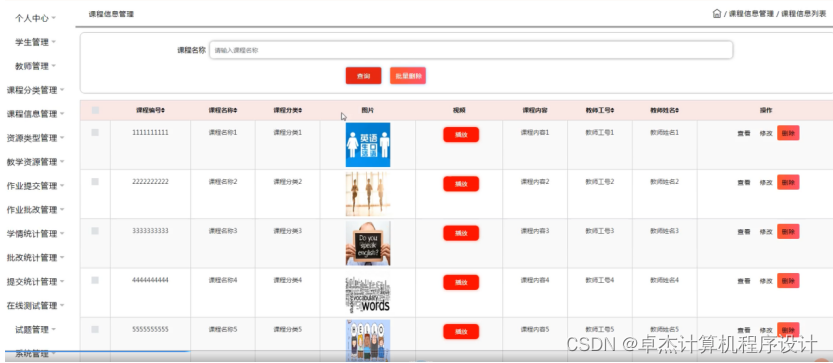
Task: Expand 教师管理 sidebar menu
Action: [35, 66]
